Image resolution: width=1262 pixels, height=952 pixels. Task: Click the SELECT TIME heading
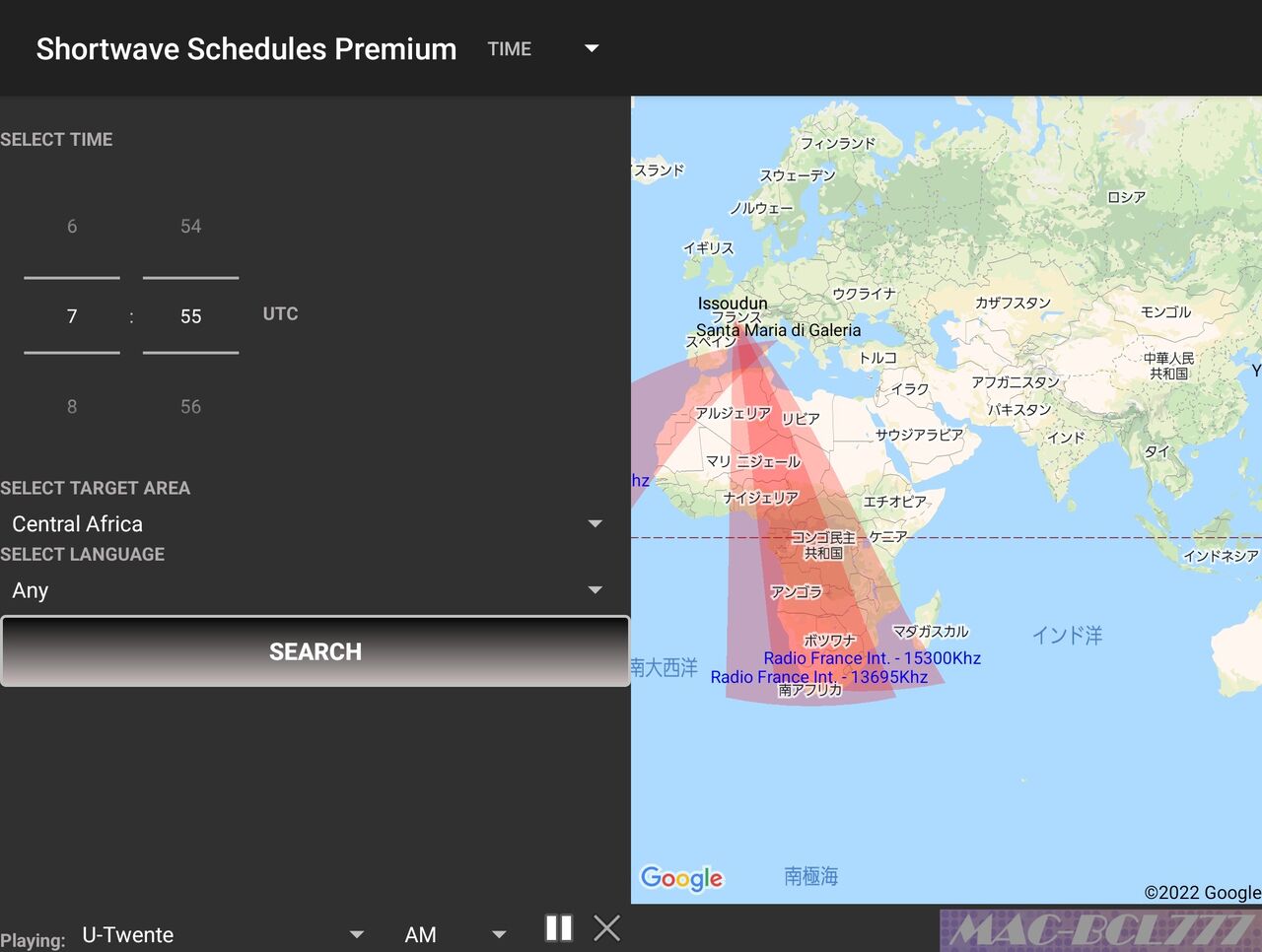(56, 140)
